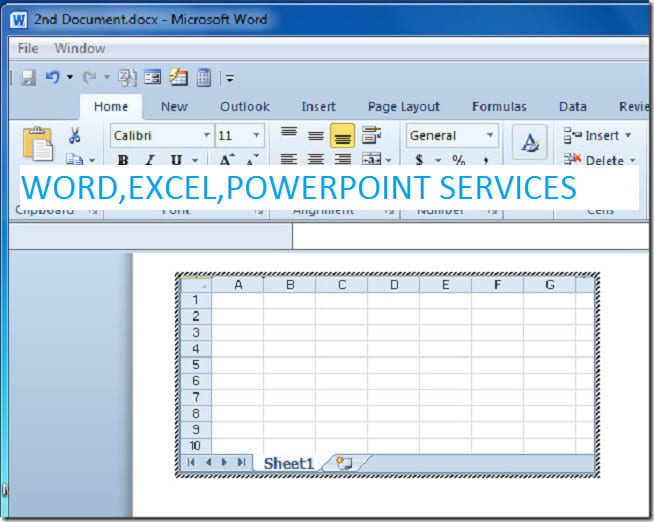654x522 pixels.
Task: Toggle the highlighted bottom-align button
Action: coord(343,135)
